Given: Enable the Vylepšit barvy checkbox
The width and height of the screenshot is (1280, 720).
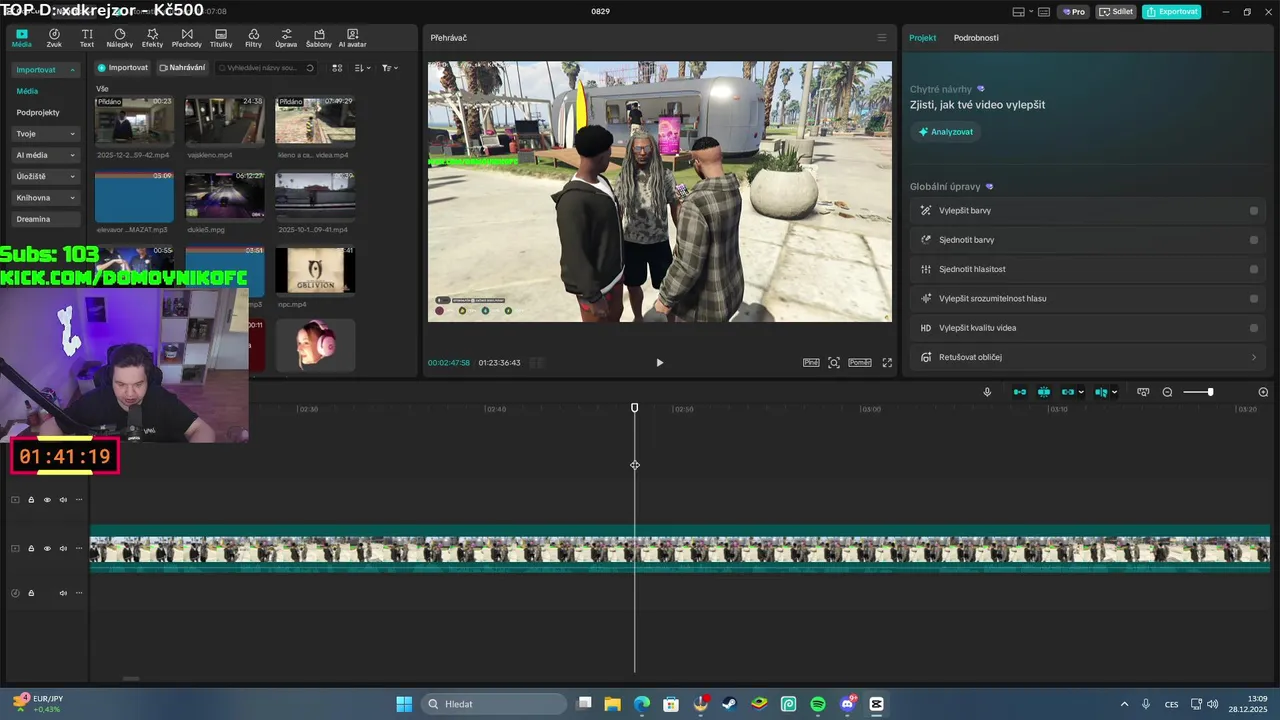Looking at the screenshot, I should tap(1253, 211).
